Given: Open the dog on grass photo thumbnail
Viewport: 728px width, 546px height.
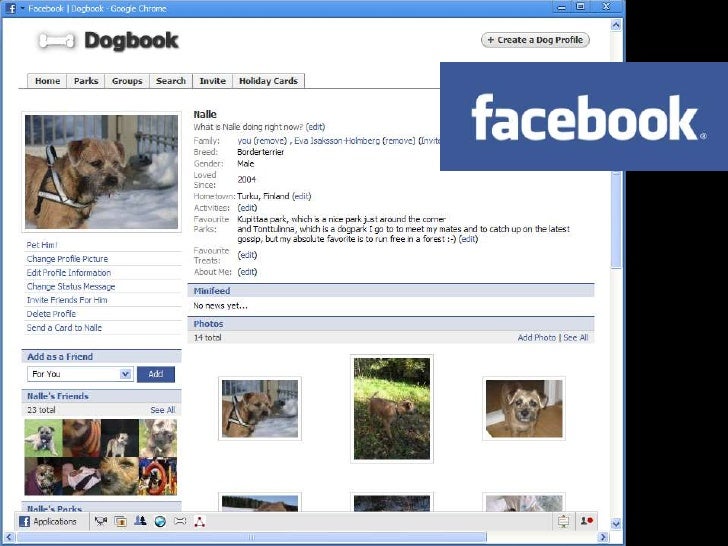Looking at the screenshot, I should (x=392, y=409).
